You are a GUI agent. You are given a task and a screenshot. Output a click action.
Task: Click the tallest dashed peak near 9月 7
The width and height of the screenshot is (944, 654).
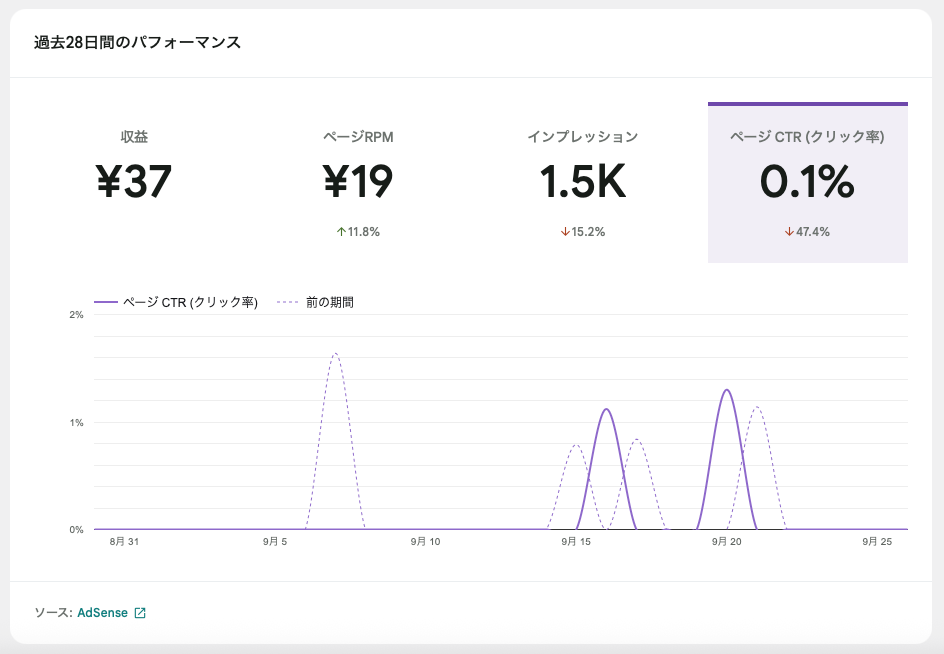pyautogui.click(x=335, y=354)
